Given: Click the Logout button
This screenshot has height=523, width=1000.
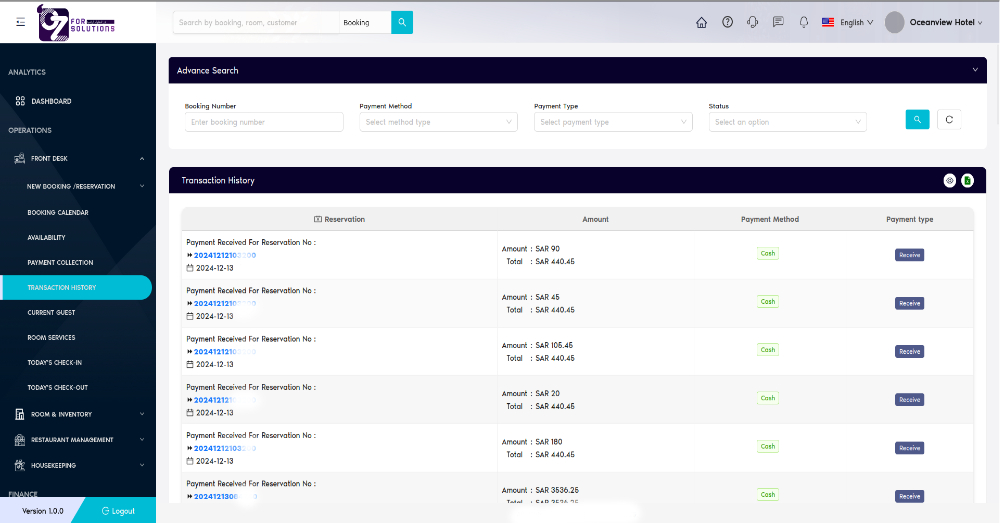Looking at the screenshot, I should click(x=118, y=511).
